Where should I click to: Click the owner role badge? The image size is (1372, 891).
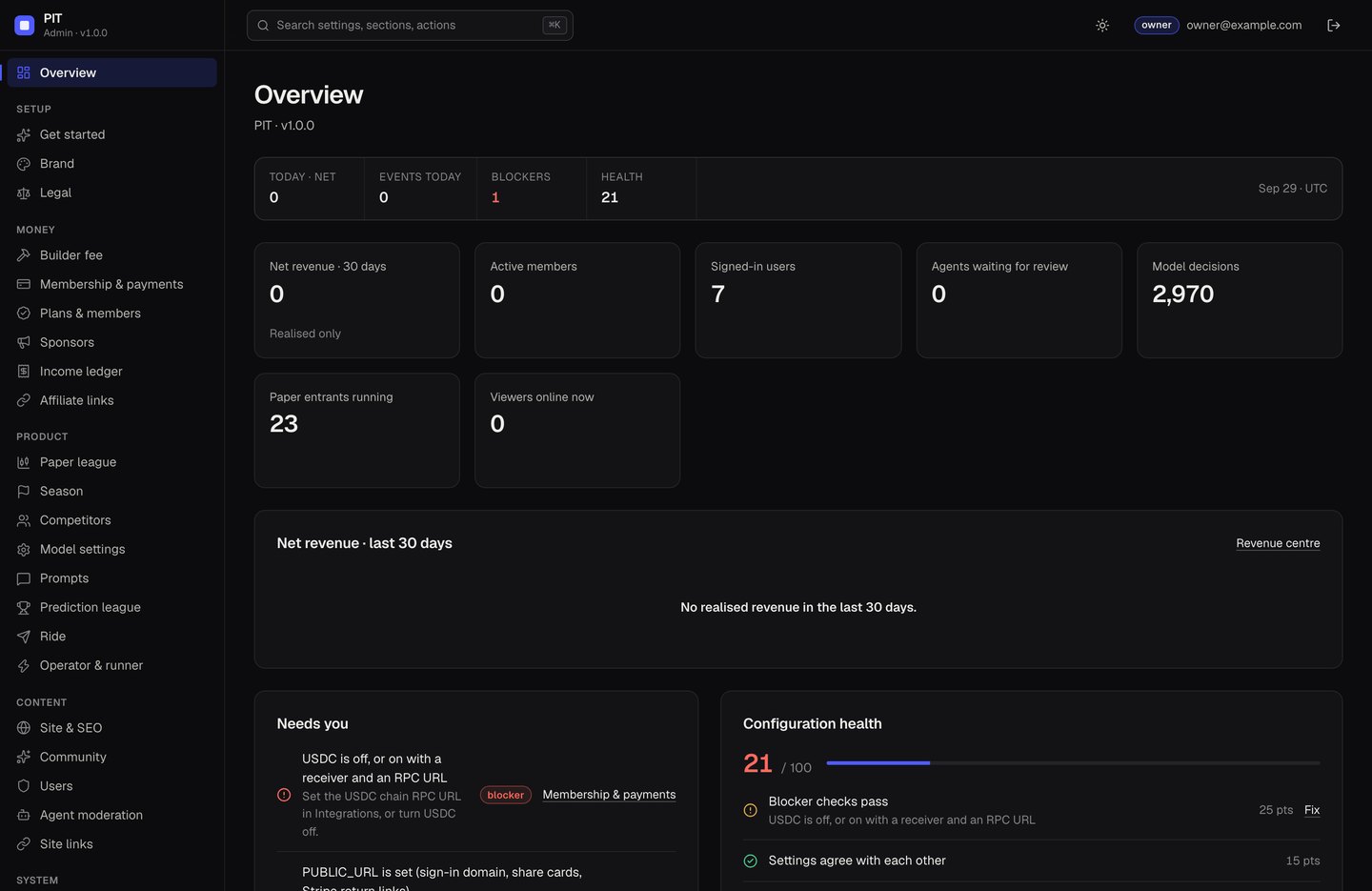[1157, 26]
